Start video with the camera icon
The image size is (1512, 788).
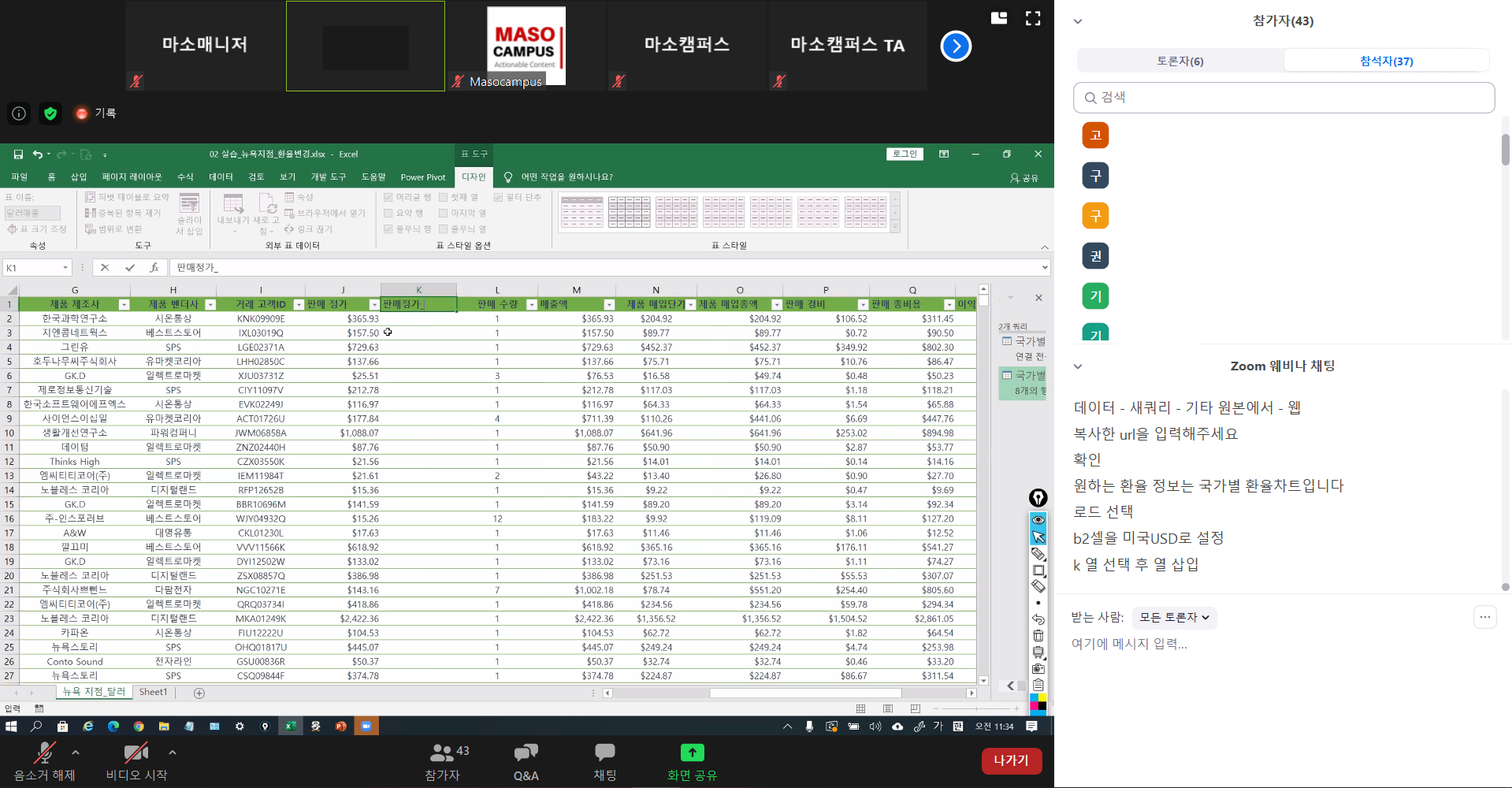[136, 754]
